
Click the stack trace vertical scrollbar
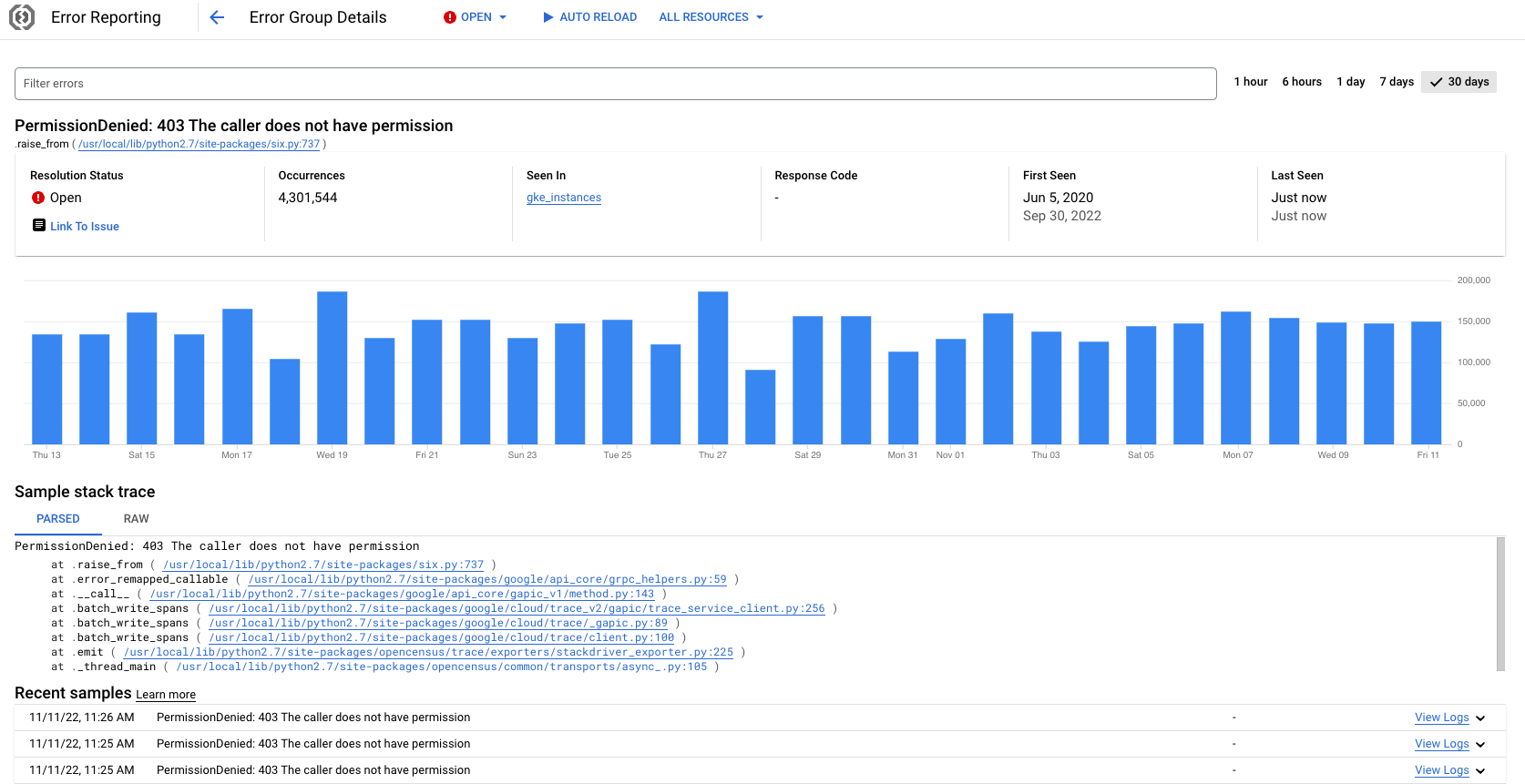[1500, 604]
